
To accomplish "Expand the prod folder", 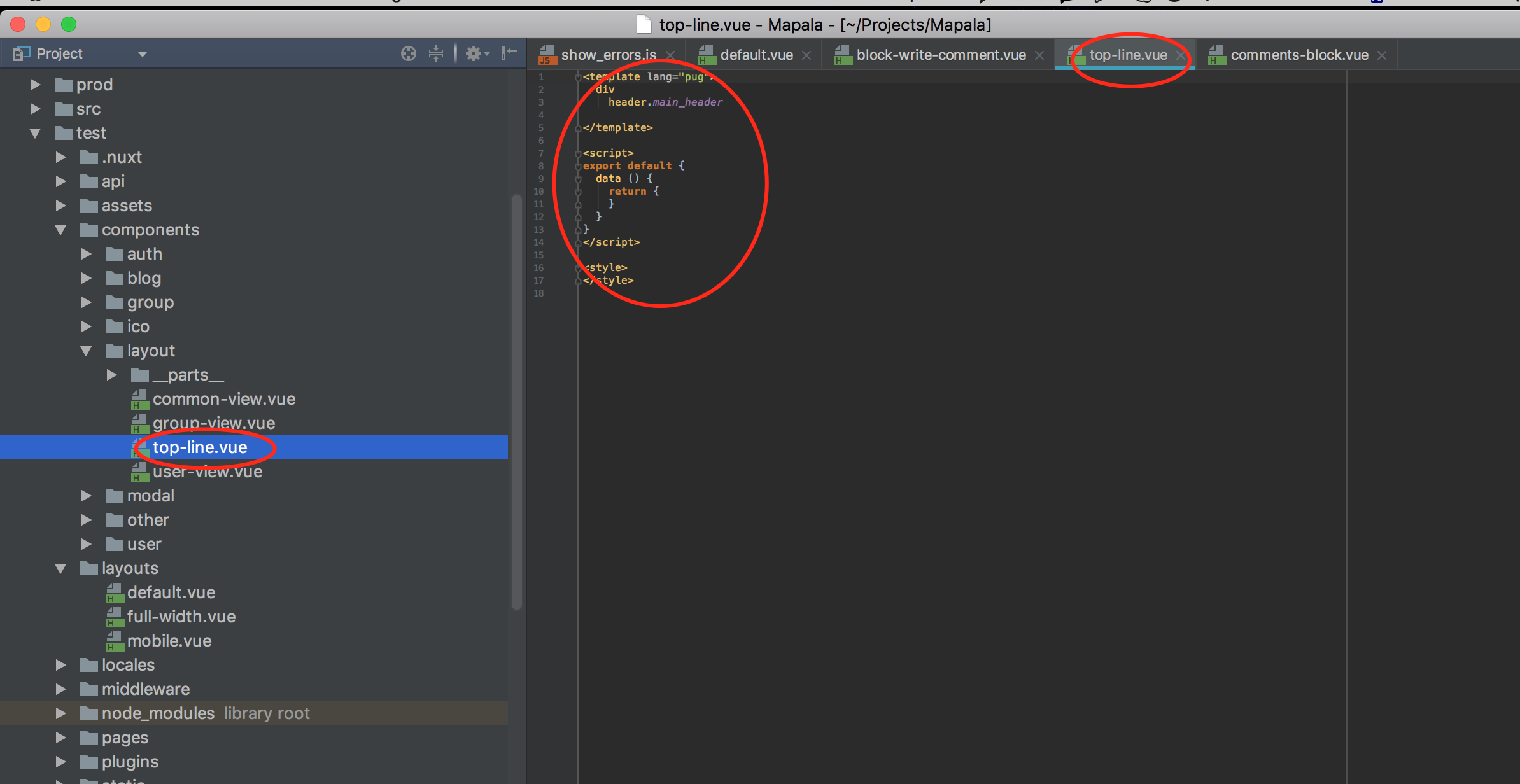I will (36, 85).
